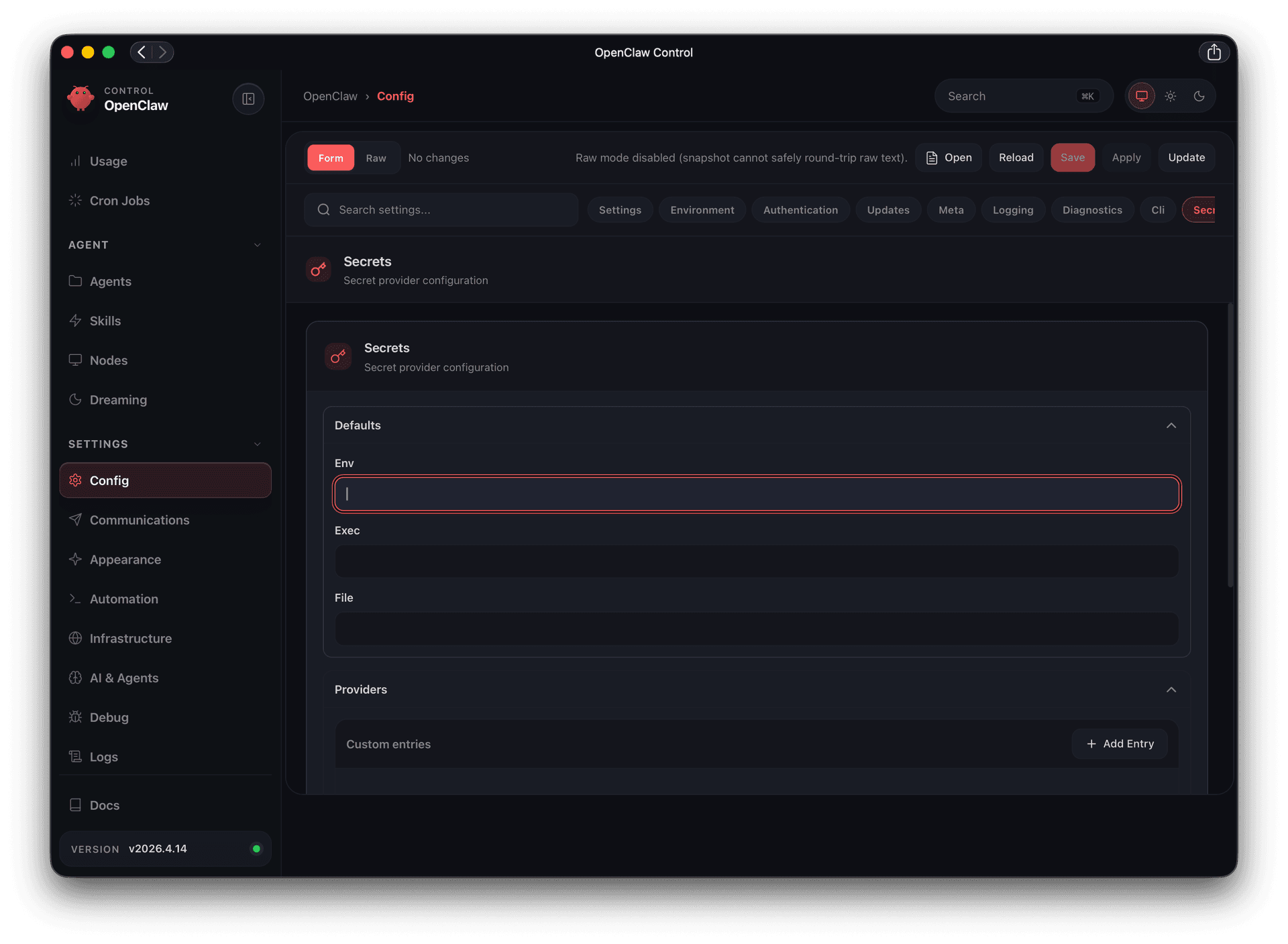The image size is (1288, 944).
Task: Click the config panel vertical scrollbar
Action: pos(1230,445)
